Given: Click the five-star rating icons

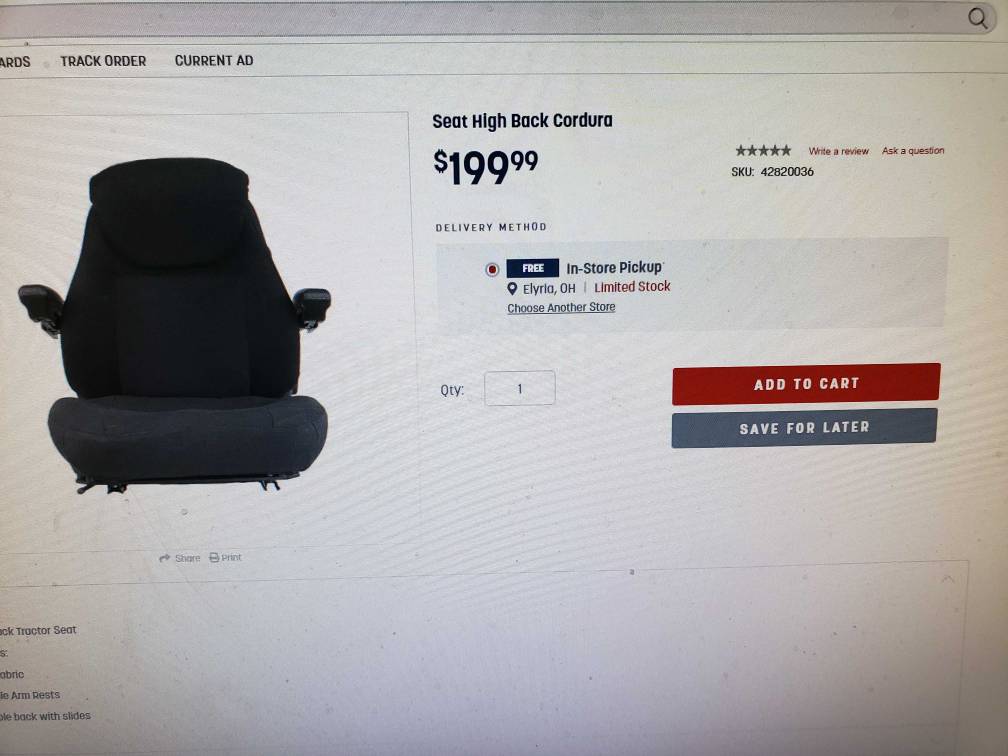Looking at the screenshot, I should [763, 150].
